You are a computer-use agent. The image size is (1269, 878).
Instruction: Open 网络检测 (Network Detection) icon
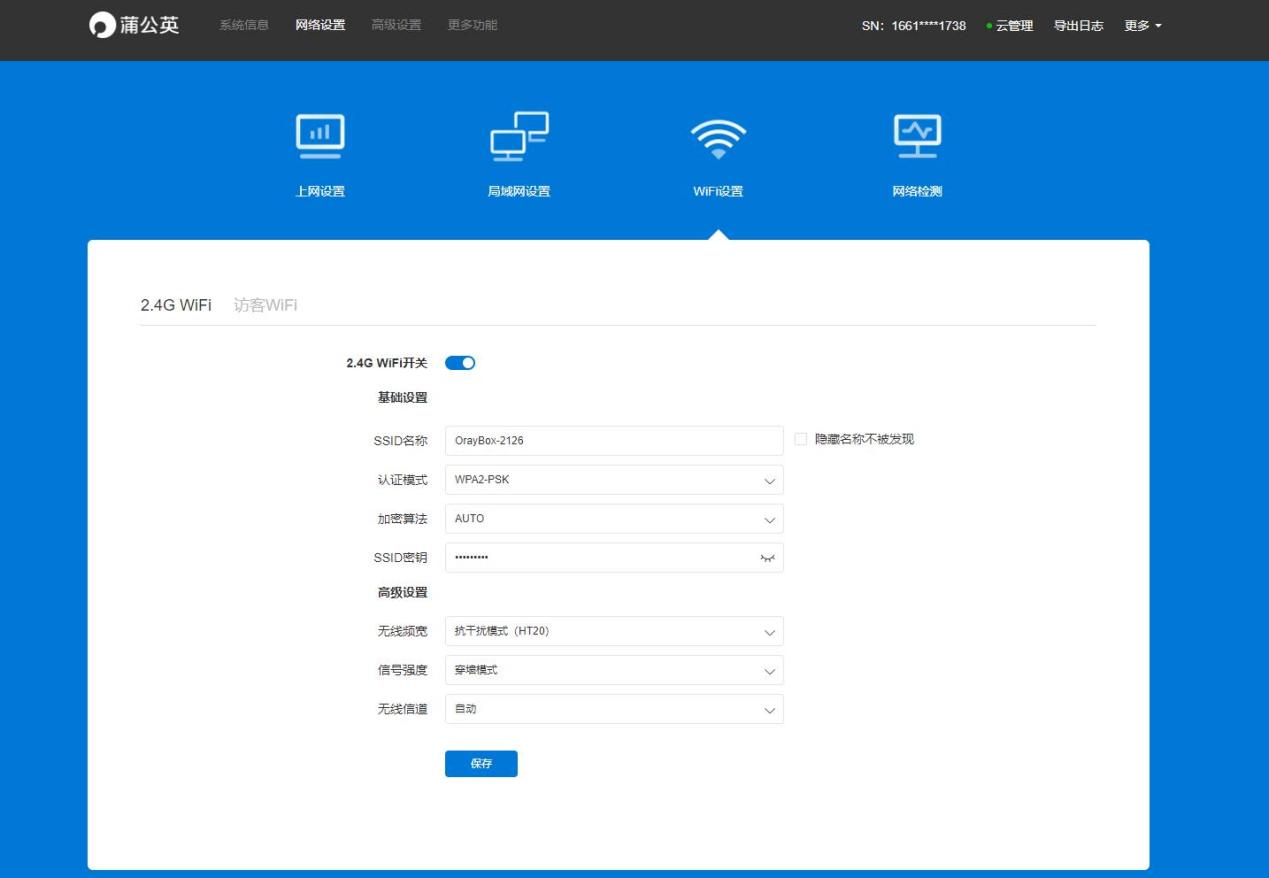tap(918, 137)
